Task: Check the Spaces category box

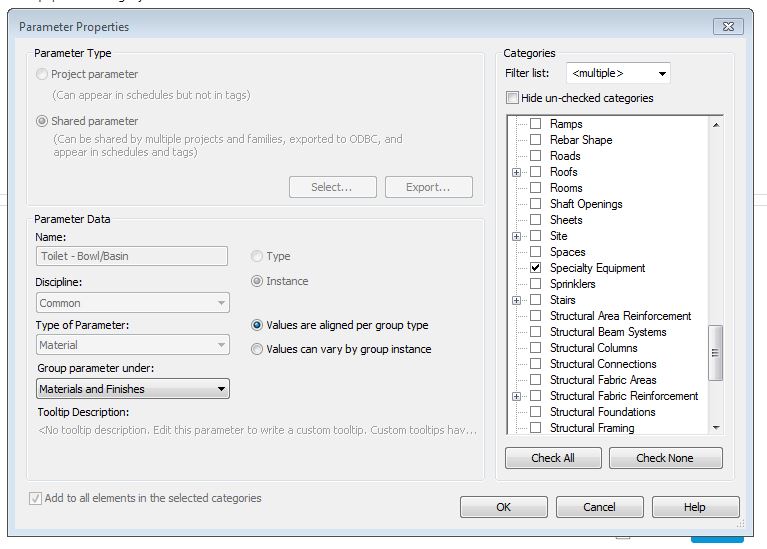Action: (x=536, y=252)
